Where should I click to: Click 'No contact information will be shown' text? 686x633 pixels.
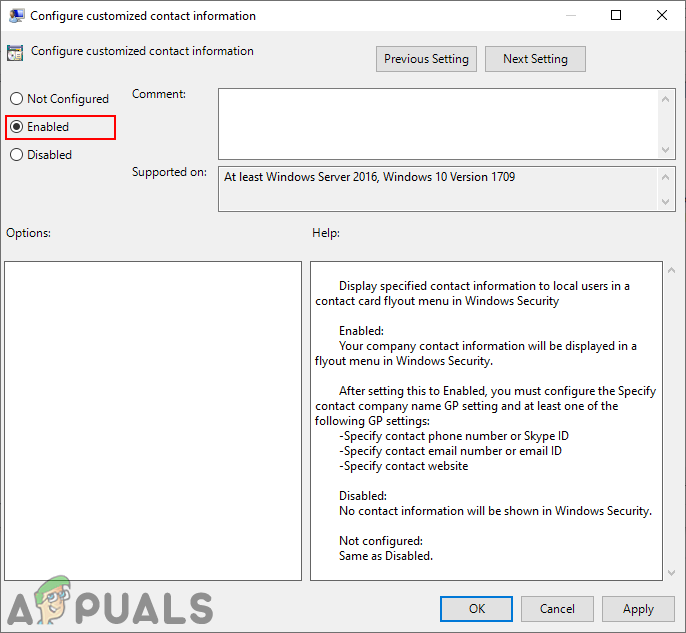click(495, 511)
